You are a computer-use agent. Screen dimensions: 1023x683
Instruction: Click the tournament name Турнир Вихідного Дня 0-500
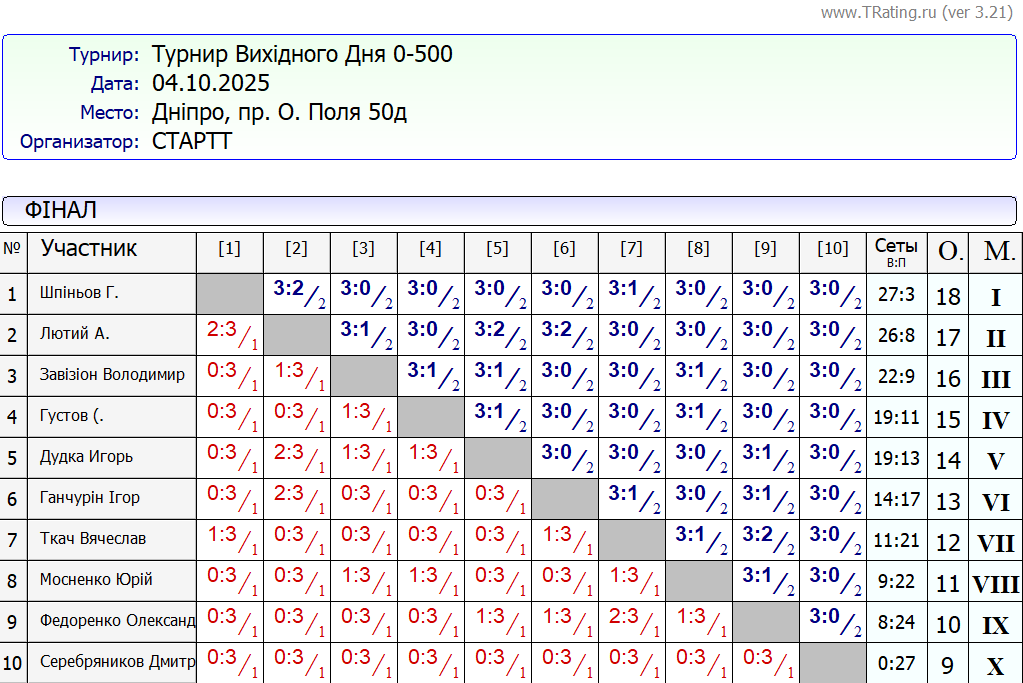[302, 54]
